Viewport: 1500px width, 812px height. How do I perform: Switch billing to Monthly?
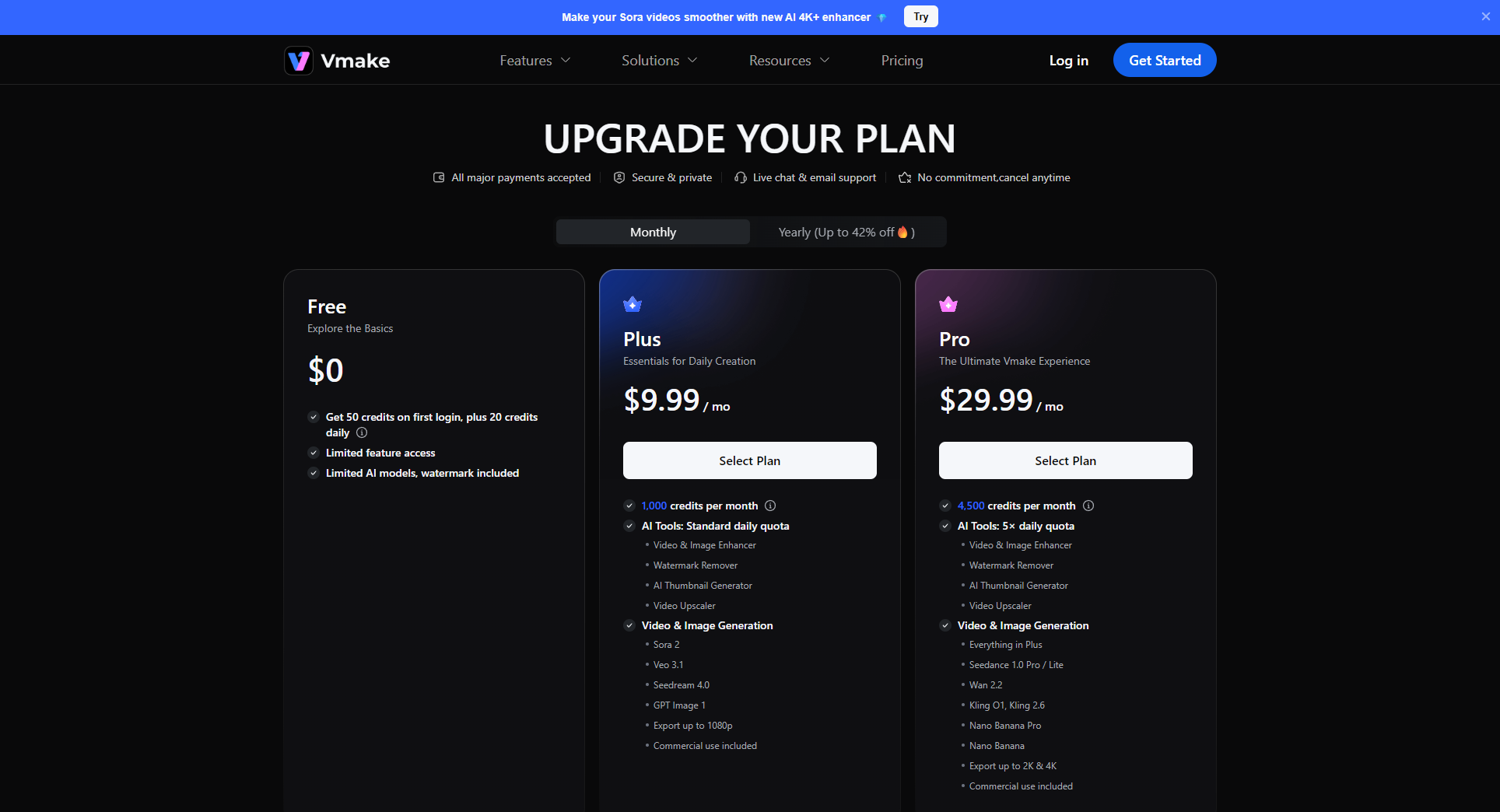click(x=653, y=232)
